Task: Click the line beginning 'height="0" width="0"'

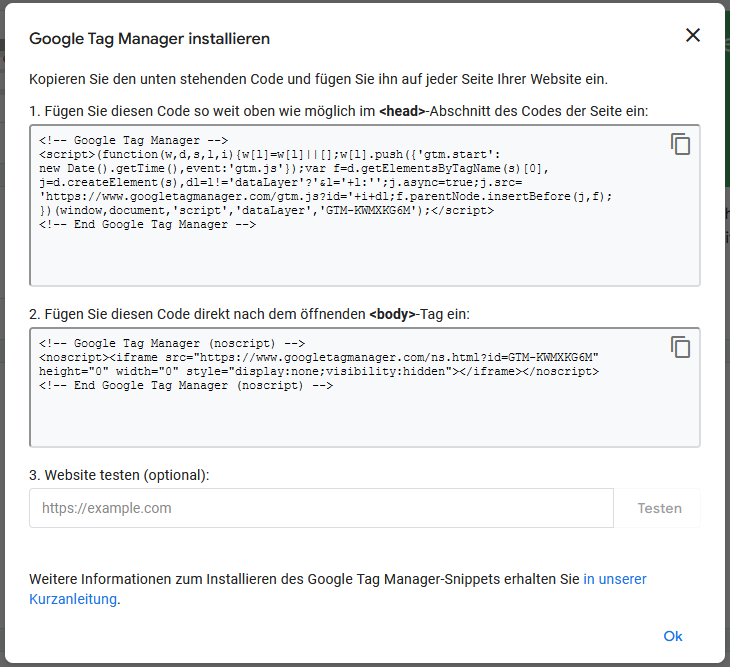Action: point(319,371)
